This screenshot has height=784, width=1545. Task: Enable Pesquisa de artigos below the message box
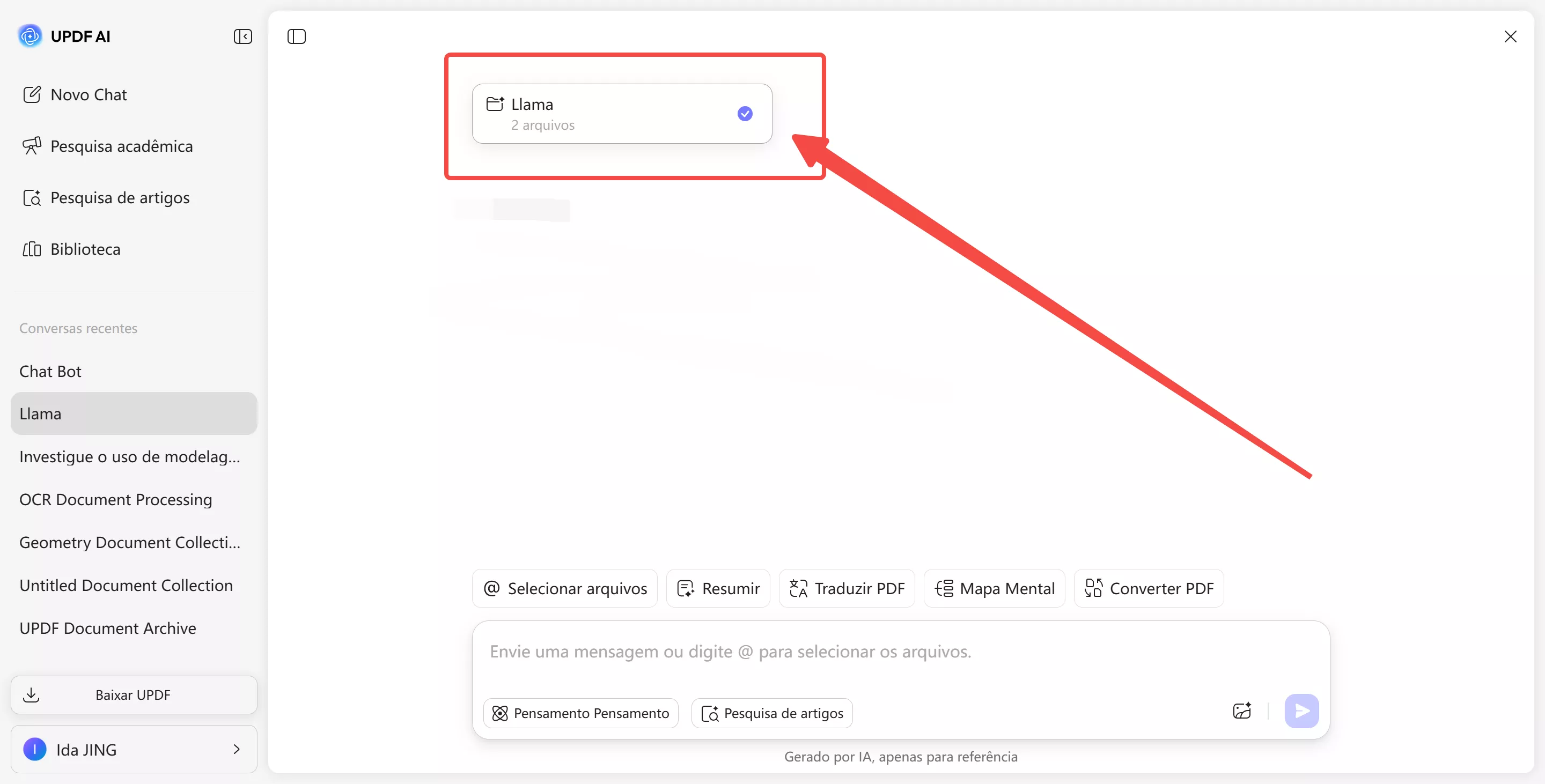772,713
